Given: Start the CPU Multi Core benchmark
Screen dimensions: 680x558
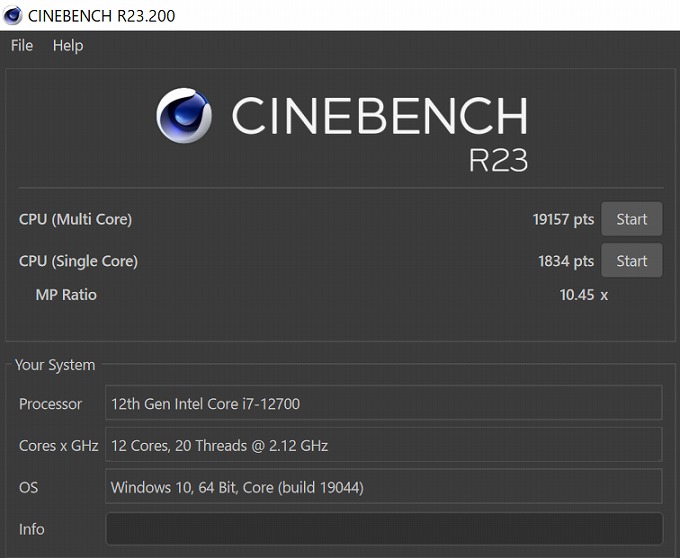Looking at the screenshot, I should (631, 219).
